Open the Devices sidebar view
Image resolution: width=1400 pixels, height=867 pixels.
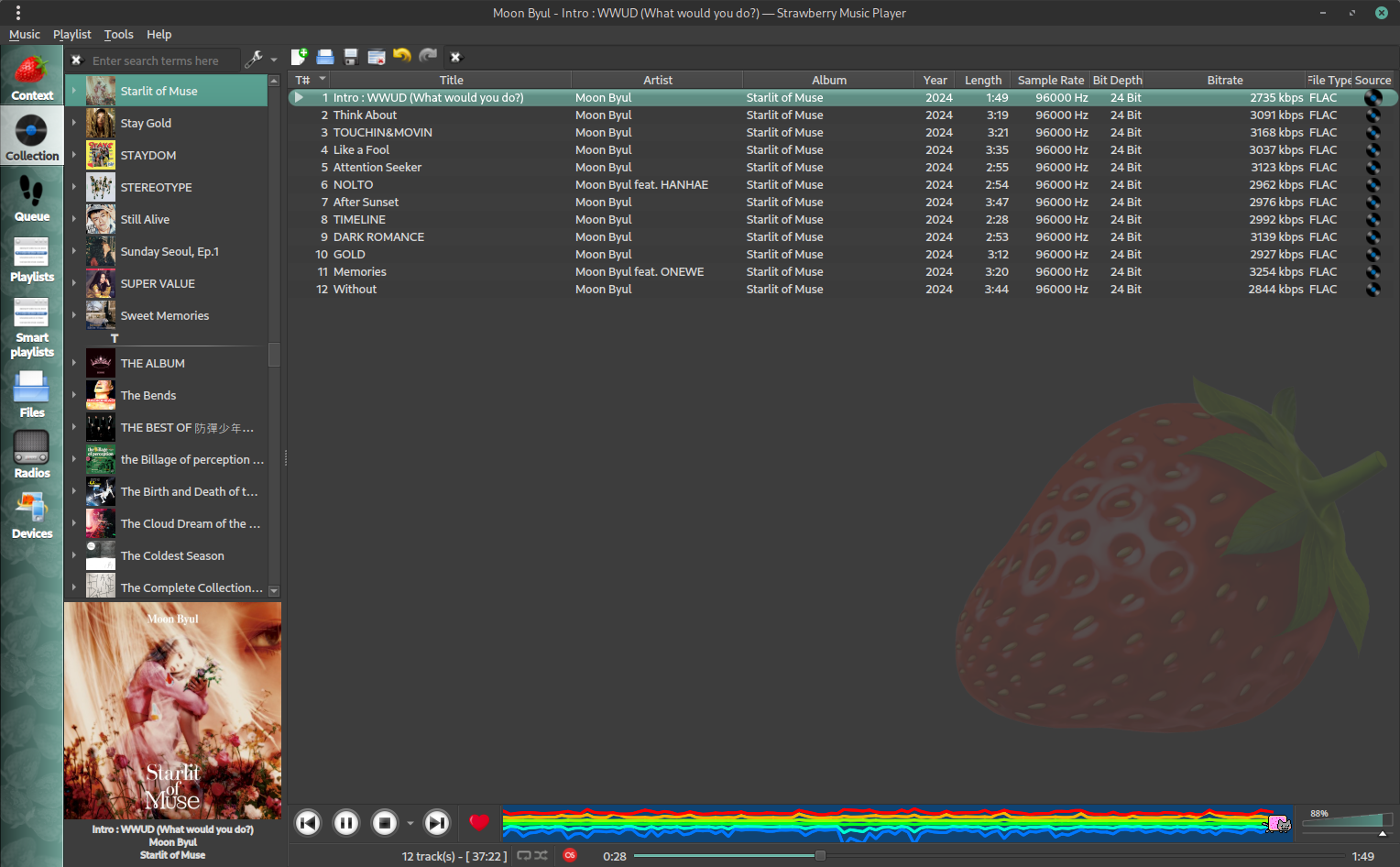[31, 515]
